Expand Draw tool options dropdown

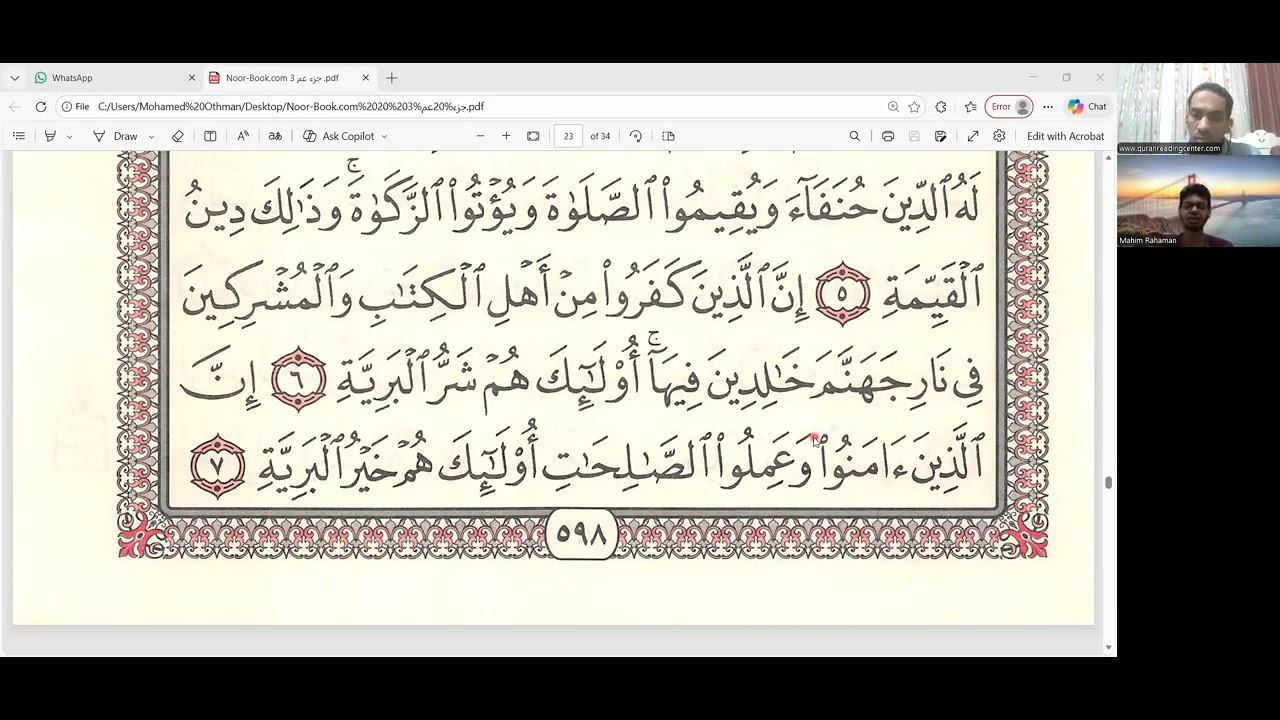[x=151, y=136]
